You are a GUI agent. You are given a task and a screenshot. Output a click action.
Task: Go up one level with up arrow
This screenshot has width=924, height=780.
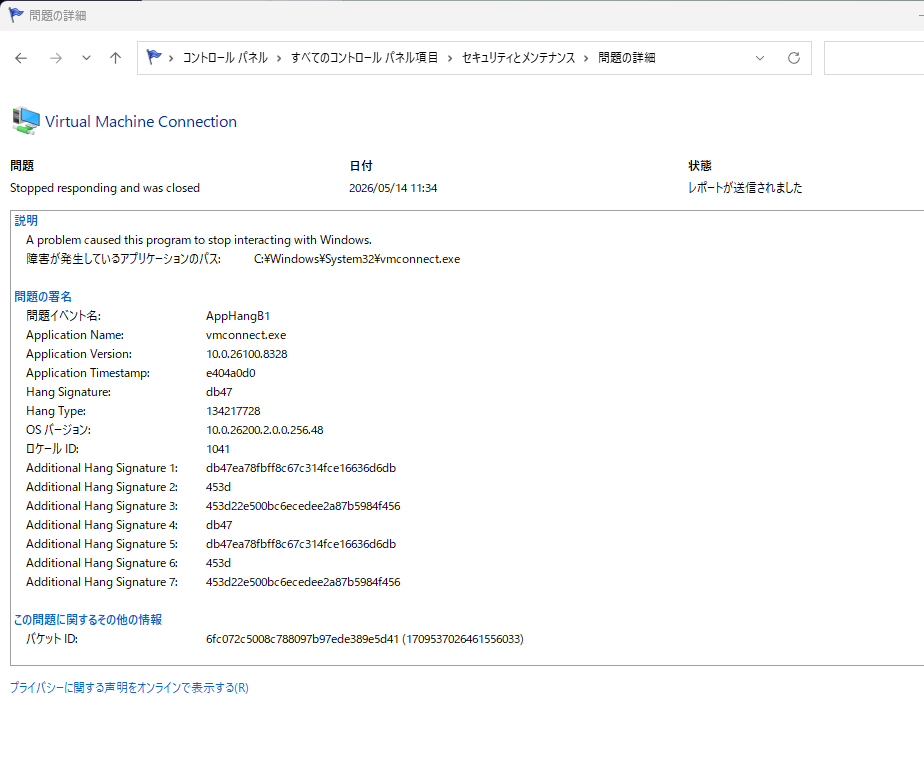click(116, 58)
